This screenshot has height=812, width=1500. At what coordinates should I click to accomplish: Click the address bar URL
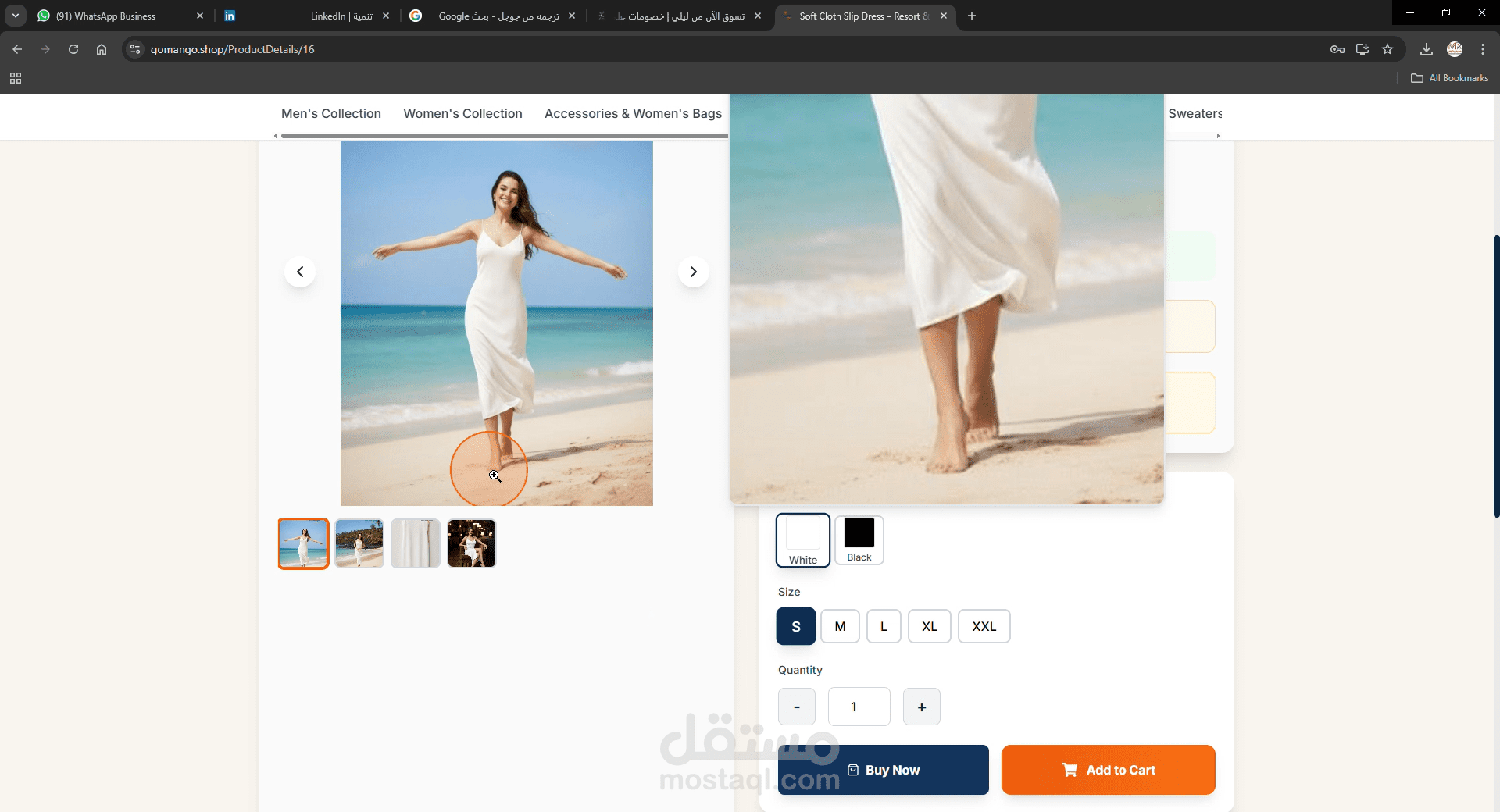pyautogui.click(x=233, y=49)
